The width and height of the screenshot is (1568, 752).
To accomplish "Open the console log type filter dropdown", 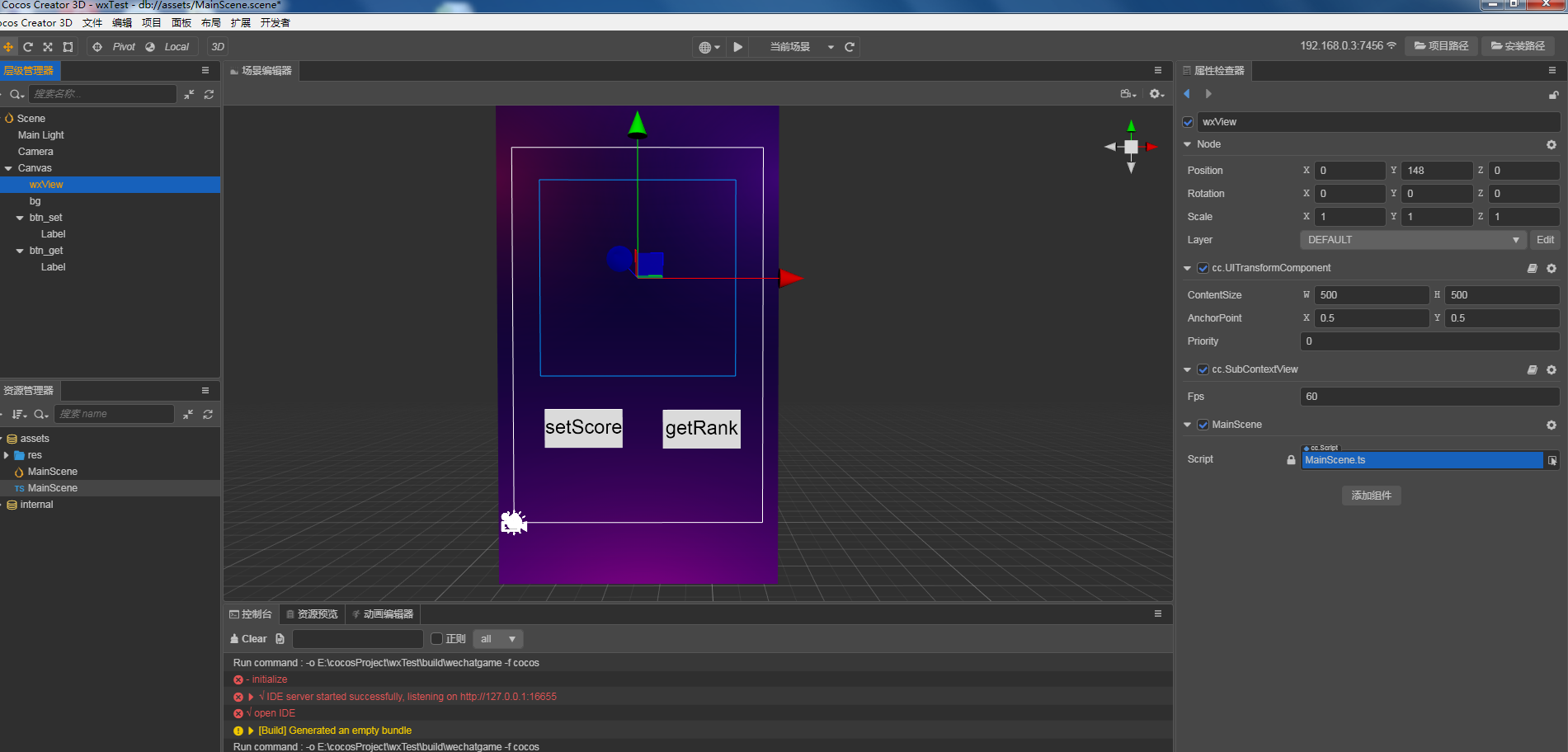I will tap(498, 639).
